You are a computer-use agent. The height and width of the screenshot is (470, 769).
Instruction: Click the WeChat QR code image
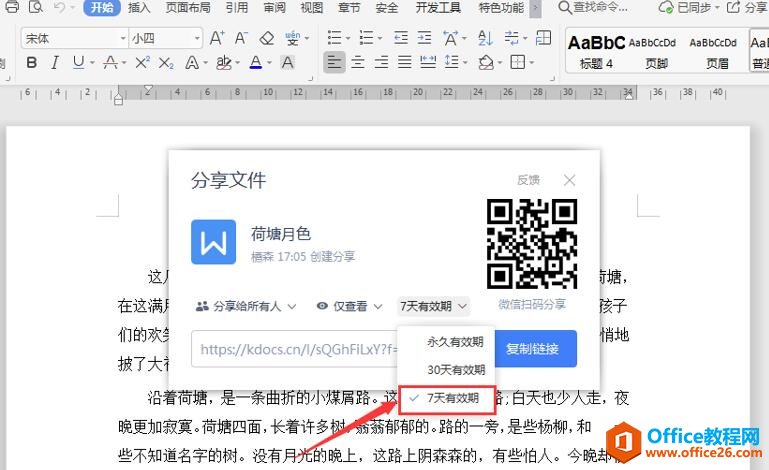531,244
